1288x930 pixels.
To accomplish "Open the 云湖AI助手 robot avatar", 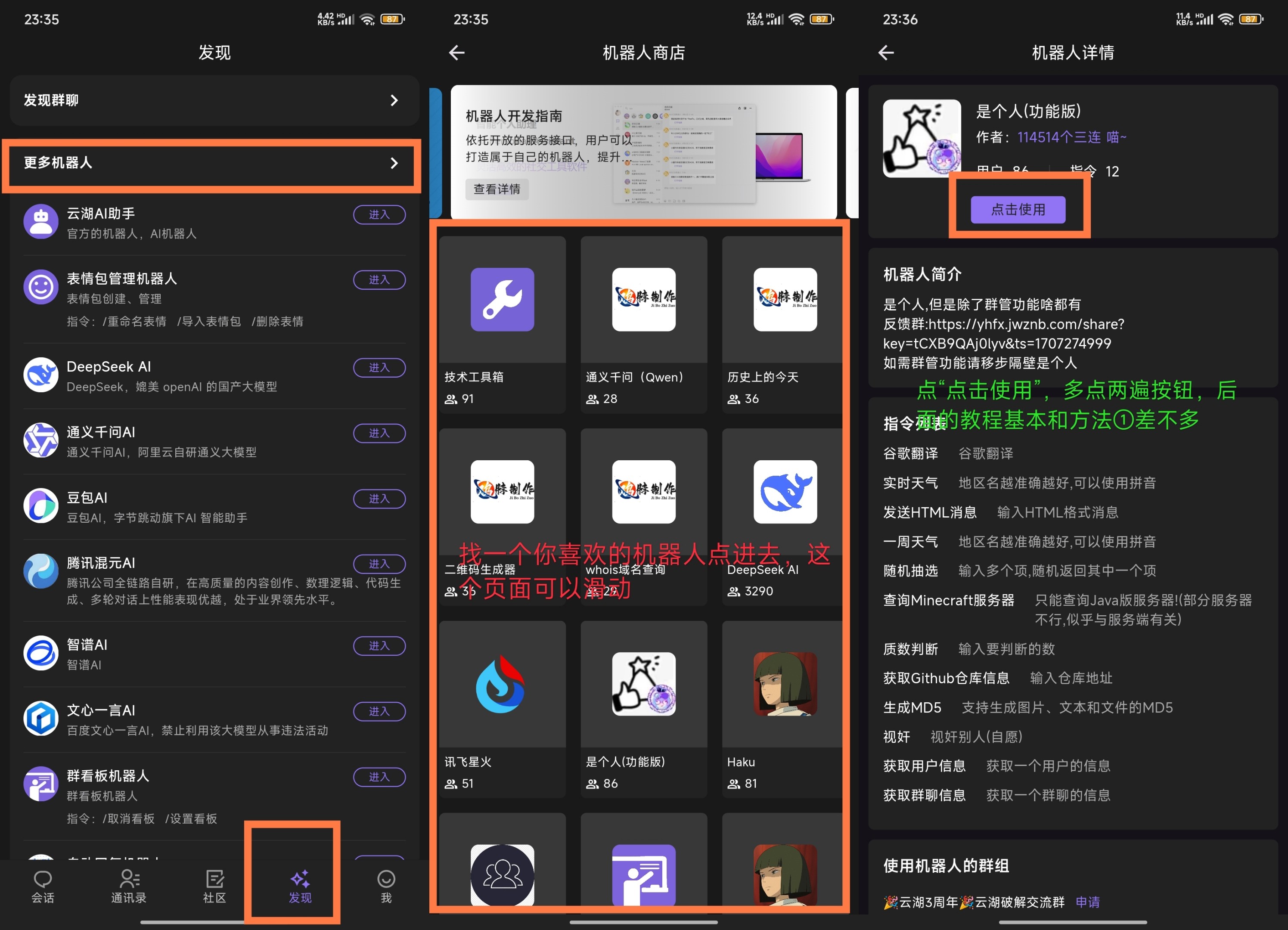I will (x=41, y=222).
